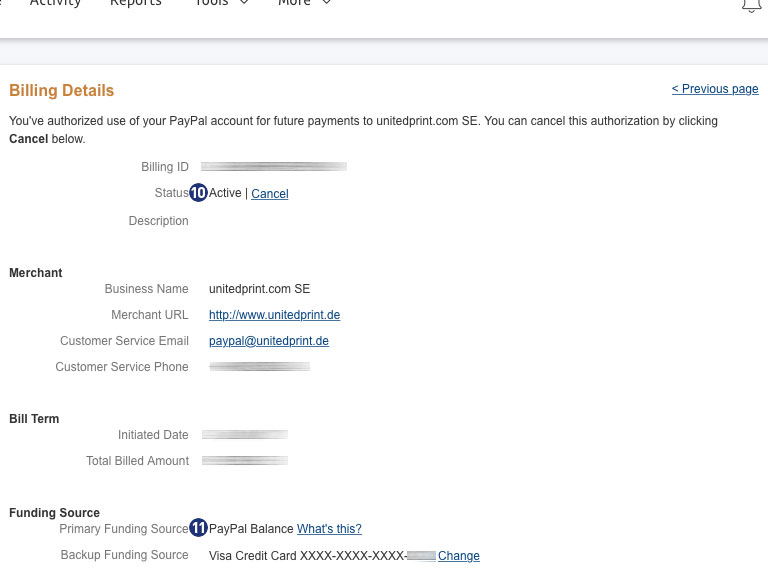Click the number 10 annotation badge
Viewport: 768px width, 578px height.
pos(198,193)
